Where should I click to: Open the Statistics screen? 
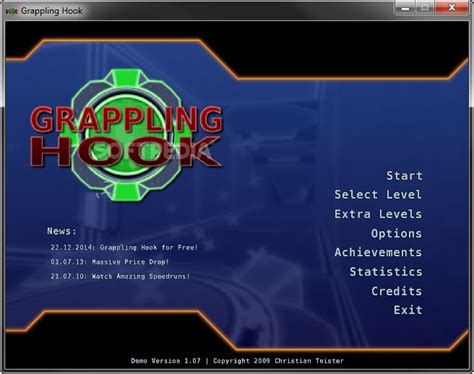tap(386, 272)
